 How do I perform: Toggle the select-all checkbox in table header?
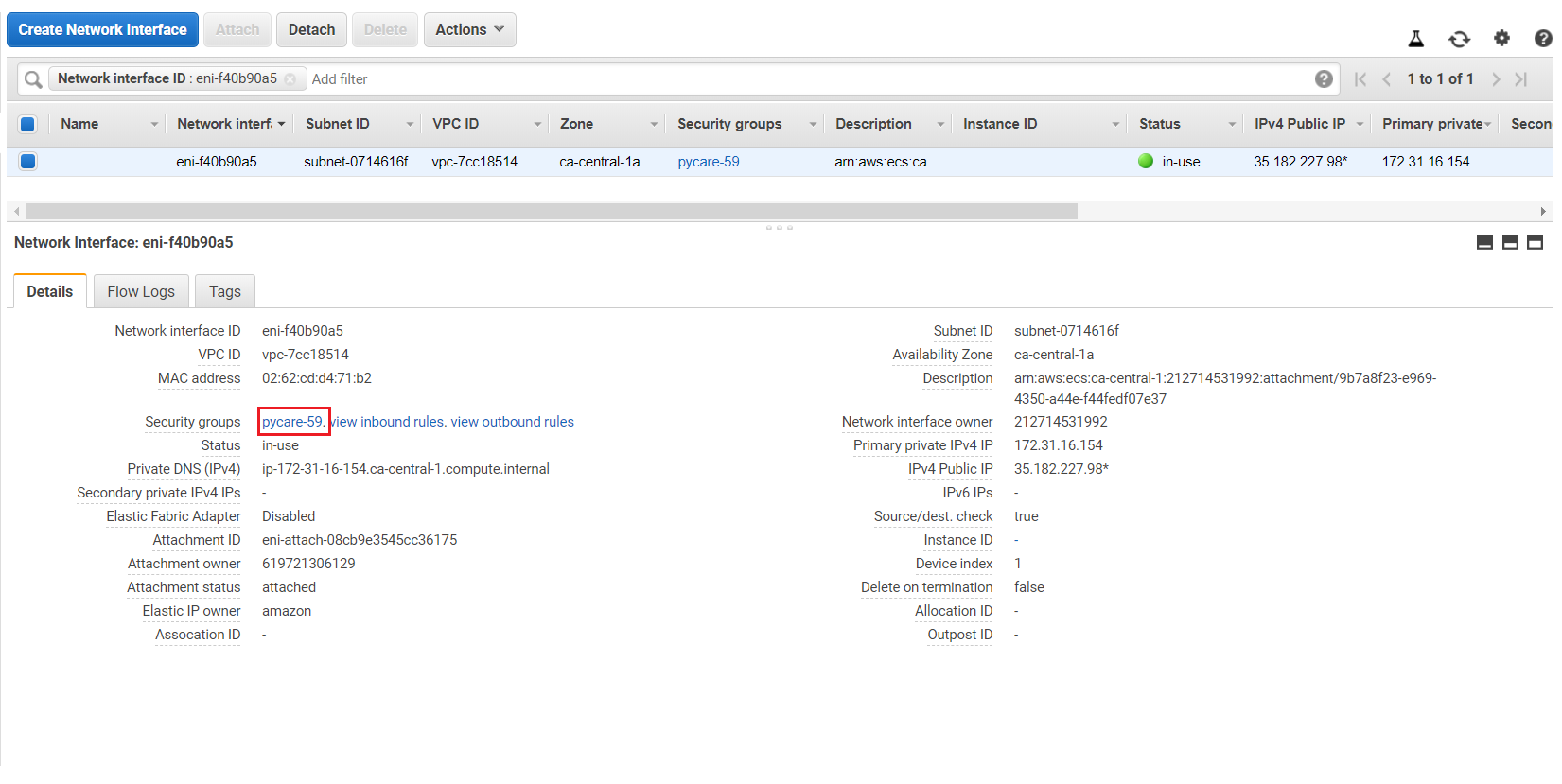point(27,124)
